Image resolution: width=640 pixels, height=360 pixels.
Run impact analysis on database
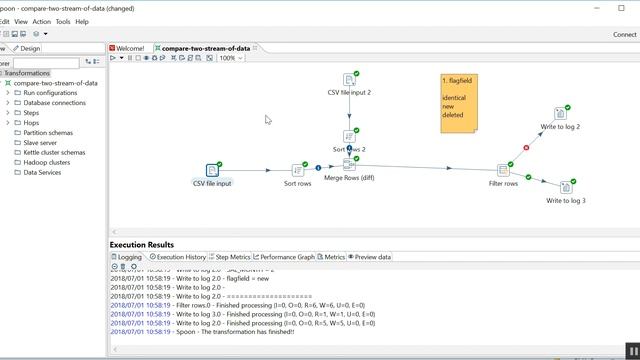pyautogui.click(x=182, y=58)
